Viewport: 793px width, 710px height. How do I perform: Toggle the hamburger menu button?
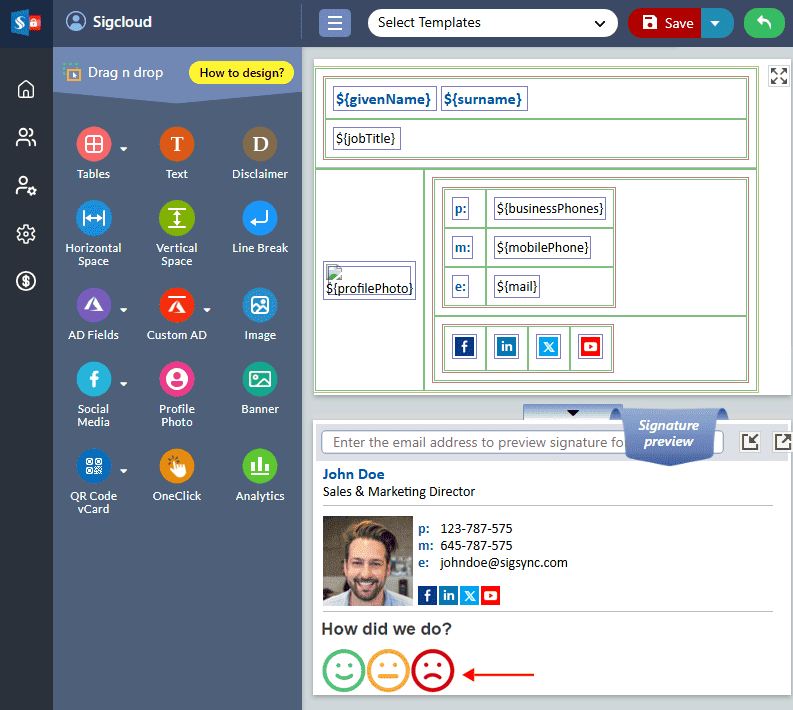334,23
